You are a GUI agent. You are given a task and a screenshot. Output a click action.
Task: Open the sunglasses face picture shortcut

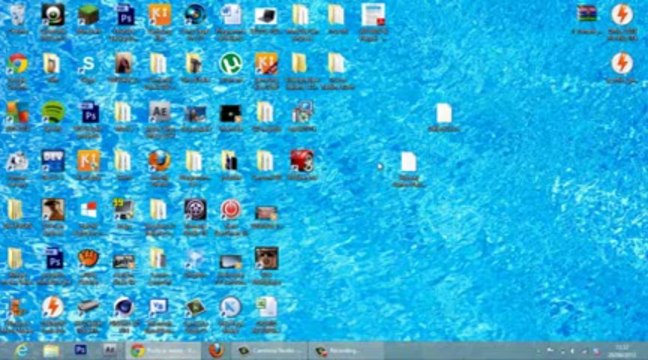pyautogui.click(x=267, y=259)
